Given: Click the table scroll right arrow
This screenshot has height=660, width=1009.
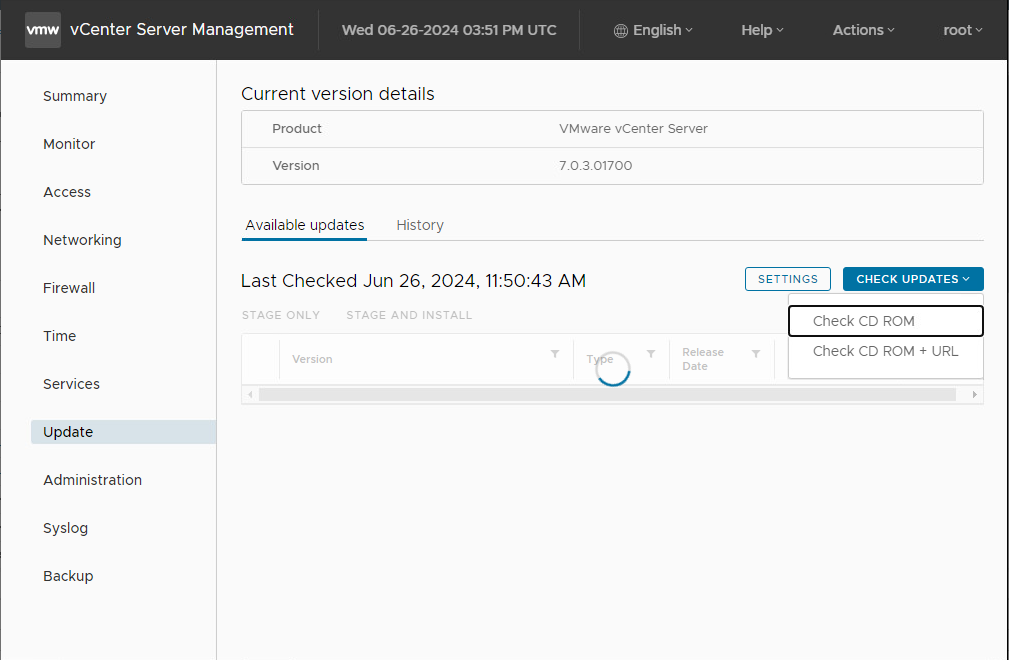Looking at the screenshot, I should (975, 394).
